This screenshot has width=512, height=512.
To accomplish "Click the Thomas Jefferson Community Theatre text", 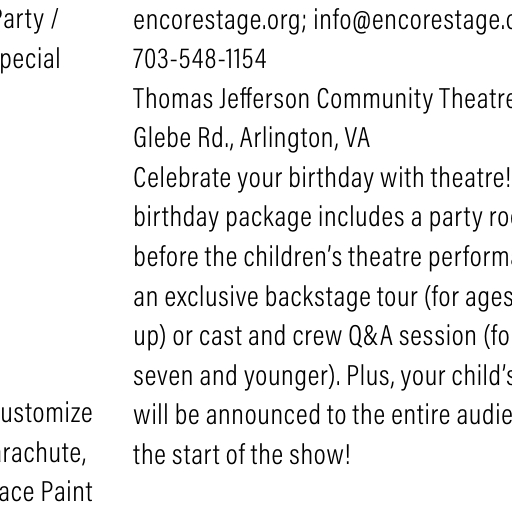I will coord(323,98).
